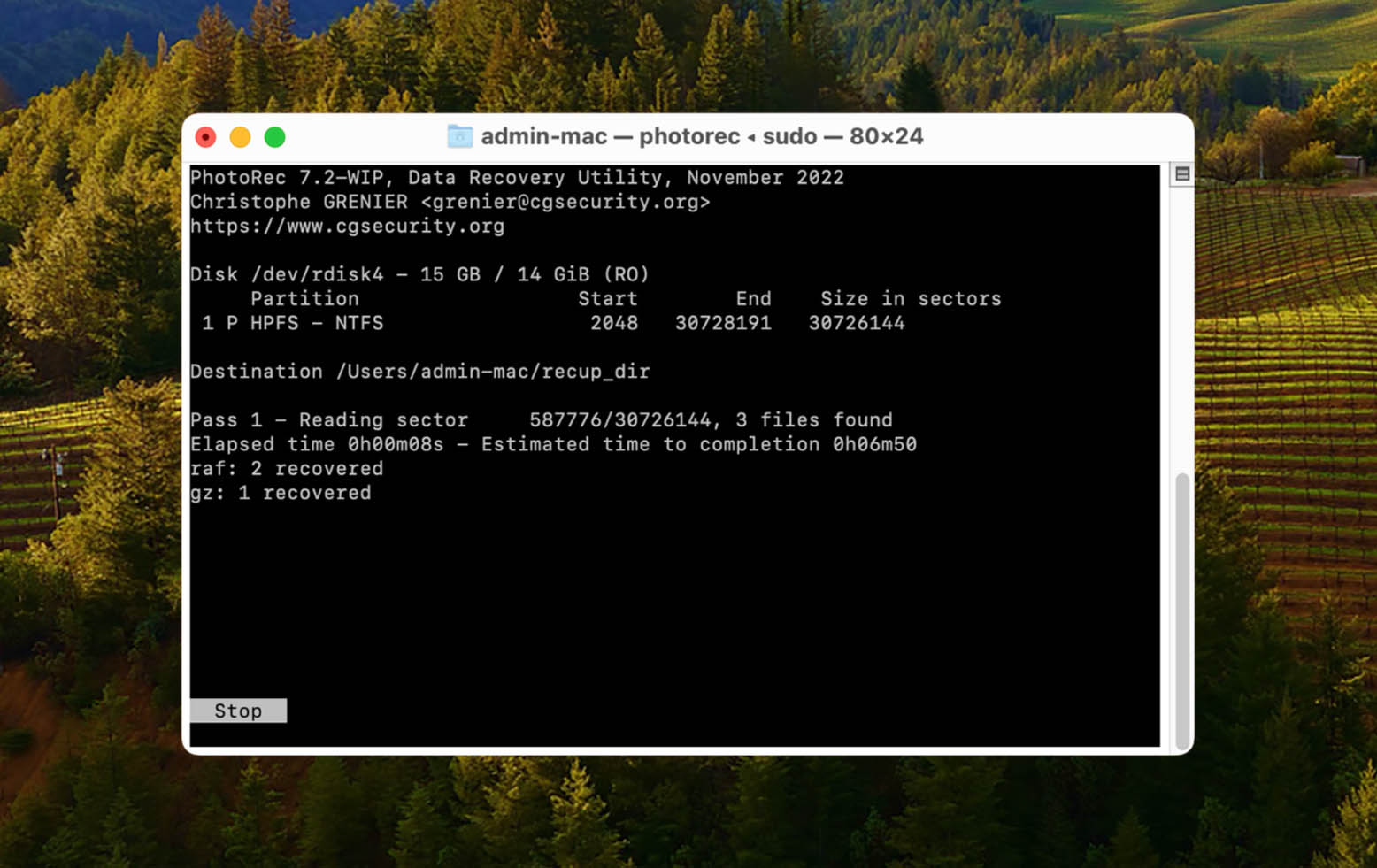Click the 'Size in sectors' column header

coord(910,299)
